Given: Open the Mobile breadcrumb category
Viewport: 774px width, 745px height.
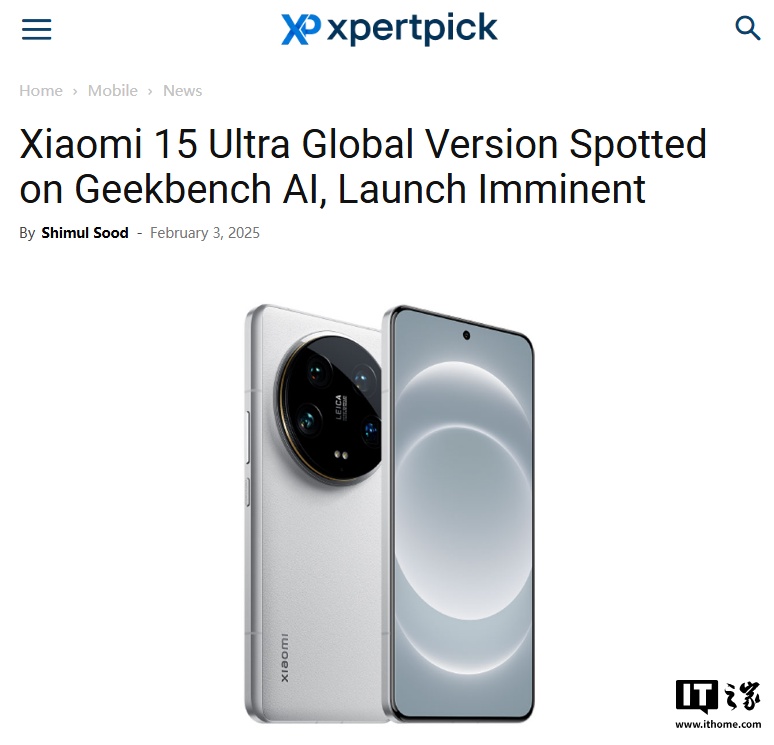Looking at the screenshot, I should 113,91.
